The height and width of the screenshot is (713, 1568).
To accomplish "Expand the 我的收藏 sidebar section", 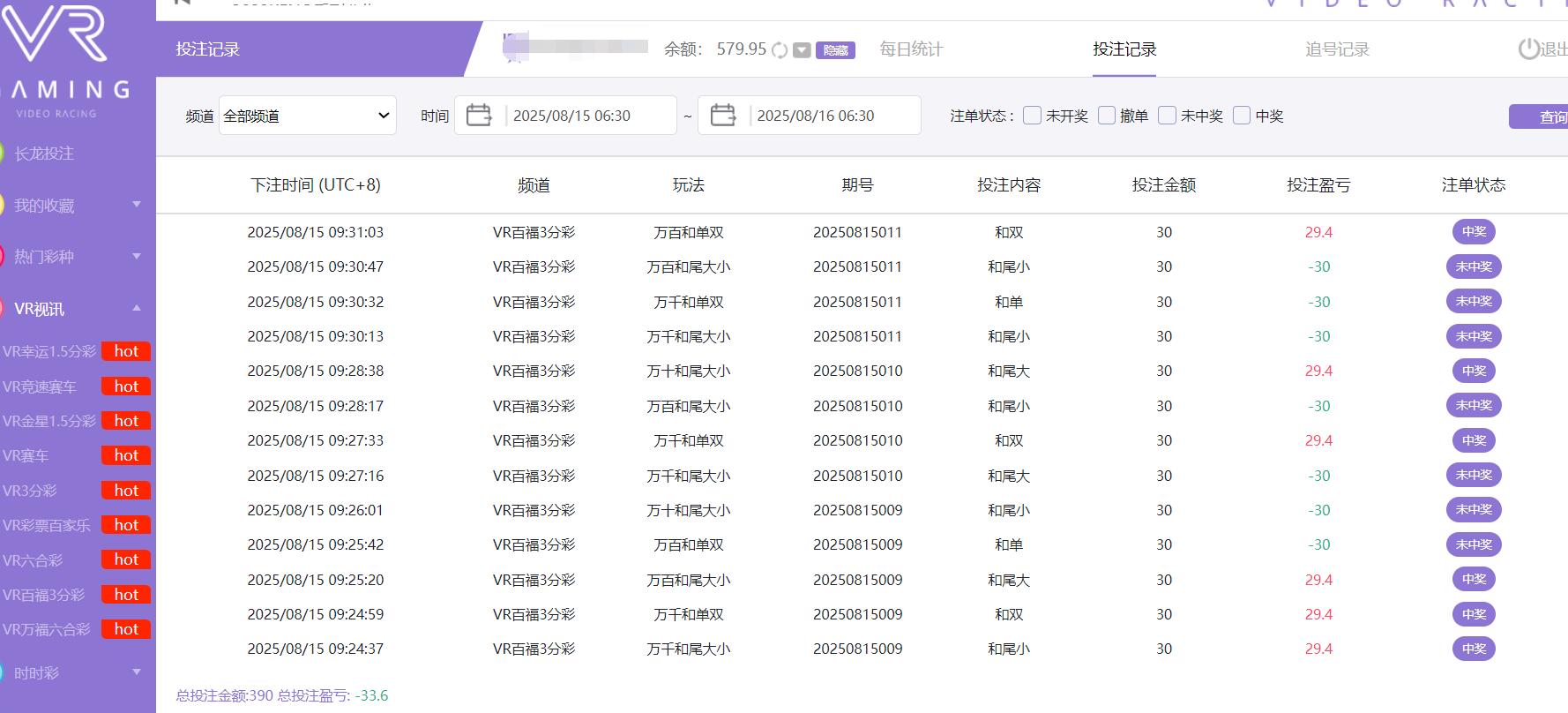I will click(x=137, y=205).
